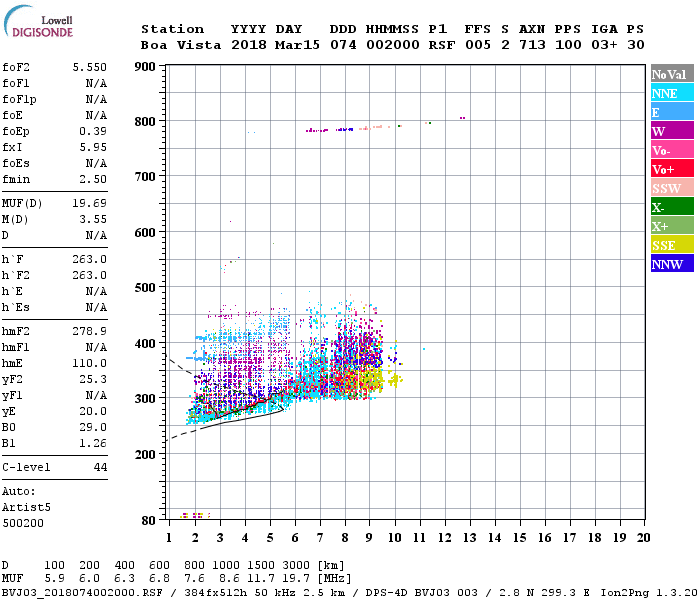
Task: Click the B1 value 1.26
Action: coord(93,443)
